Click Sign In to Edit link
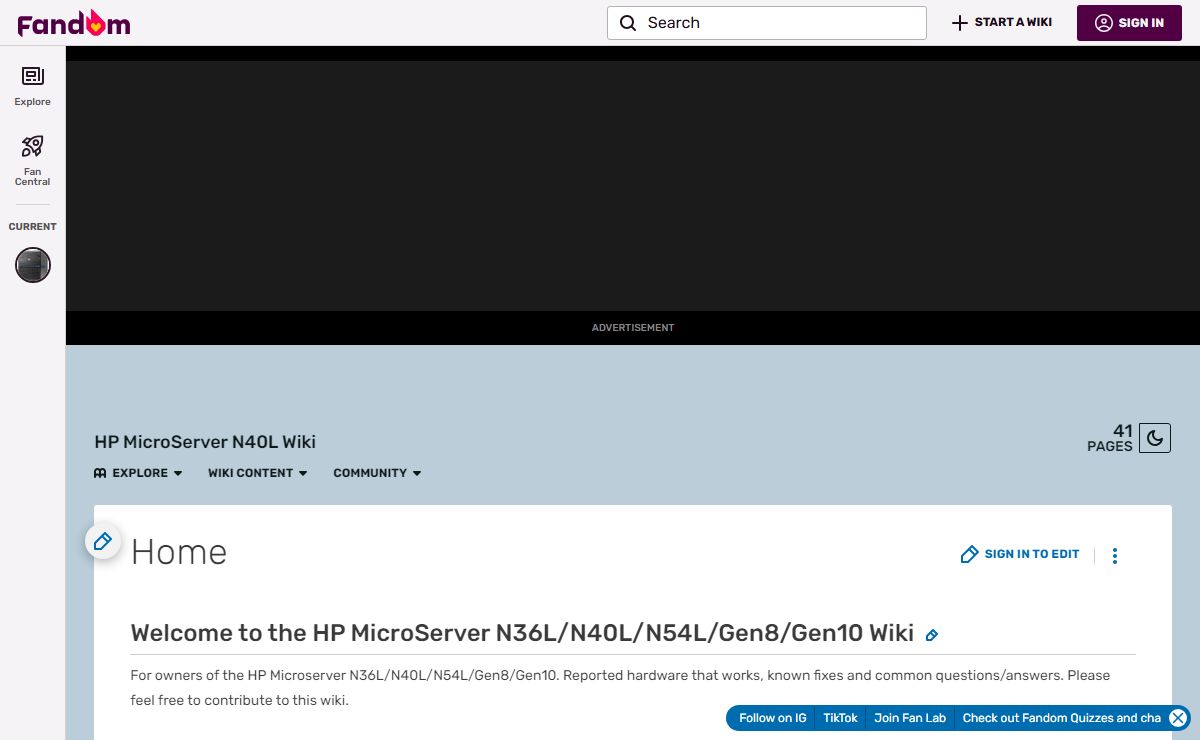The image size is (1200, 740). click(1020, 554)
